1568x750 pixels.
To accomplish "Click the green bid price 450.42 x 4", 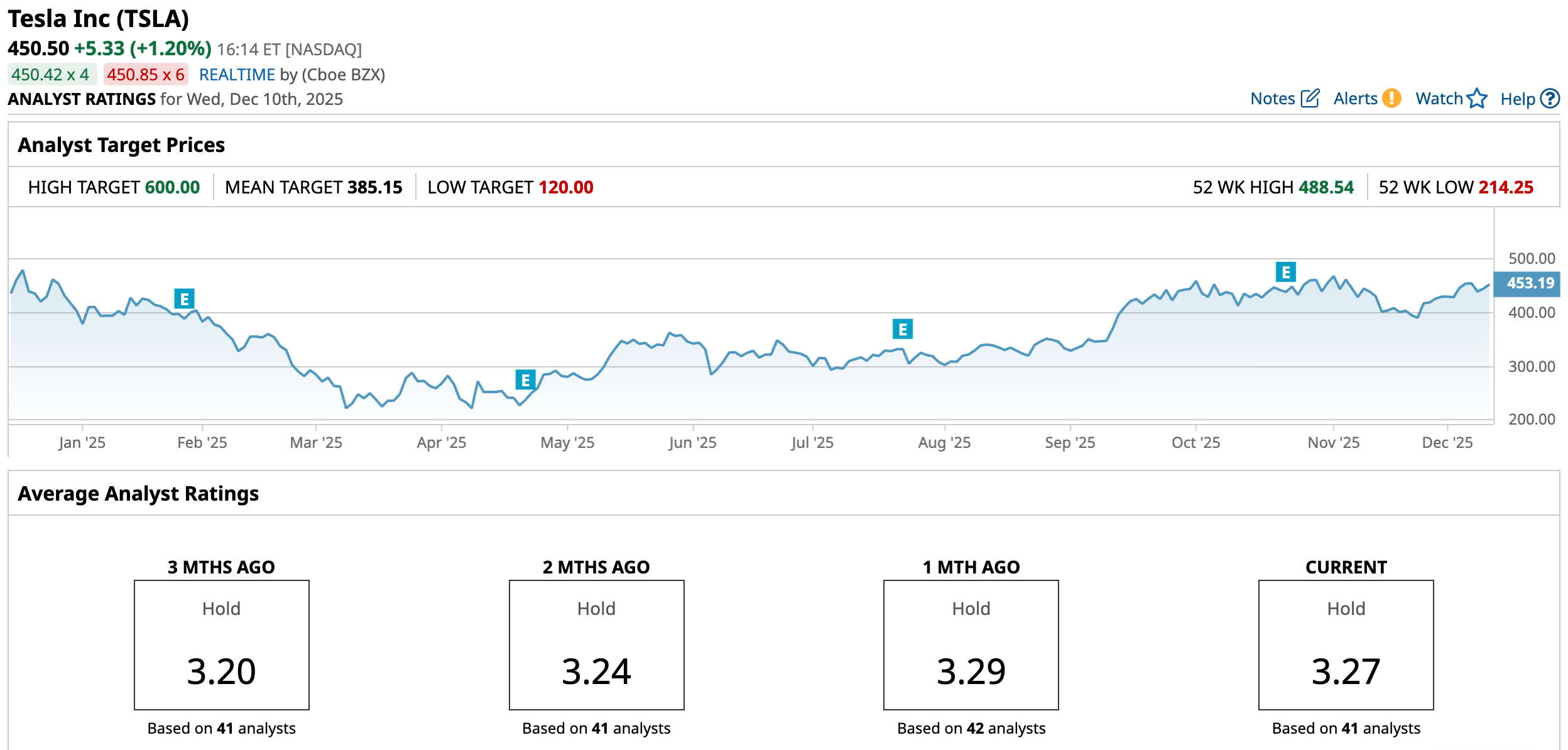I will click(x=51, y=75).
